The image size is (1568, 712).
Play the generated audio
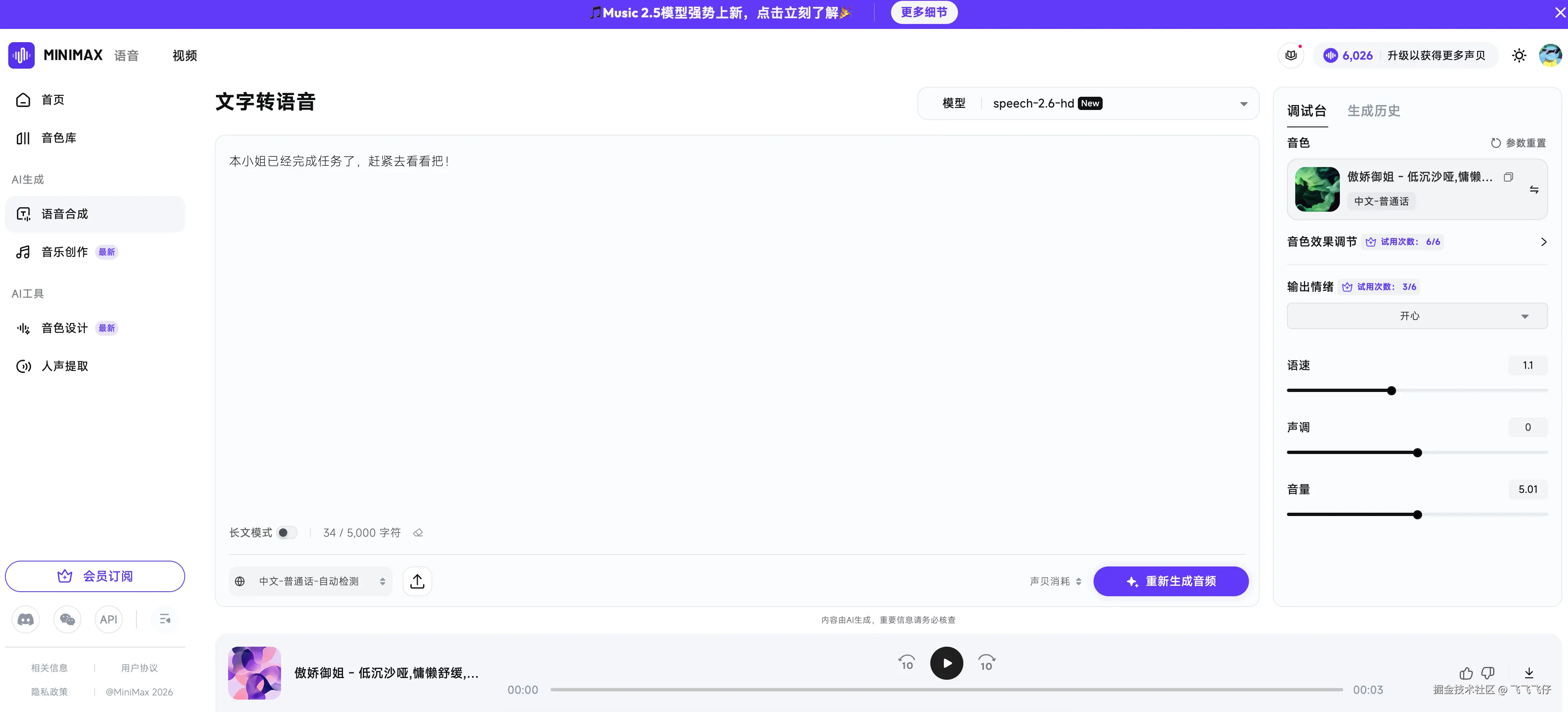coord(946,663)
